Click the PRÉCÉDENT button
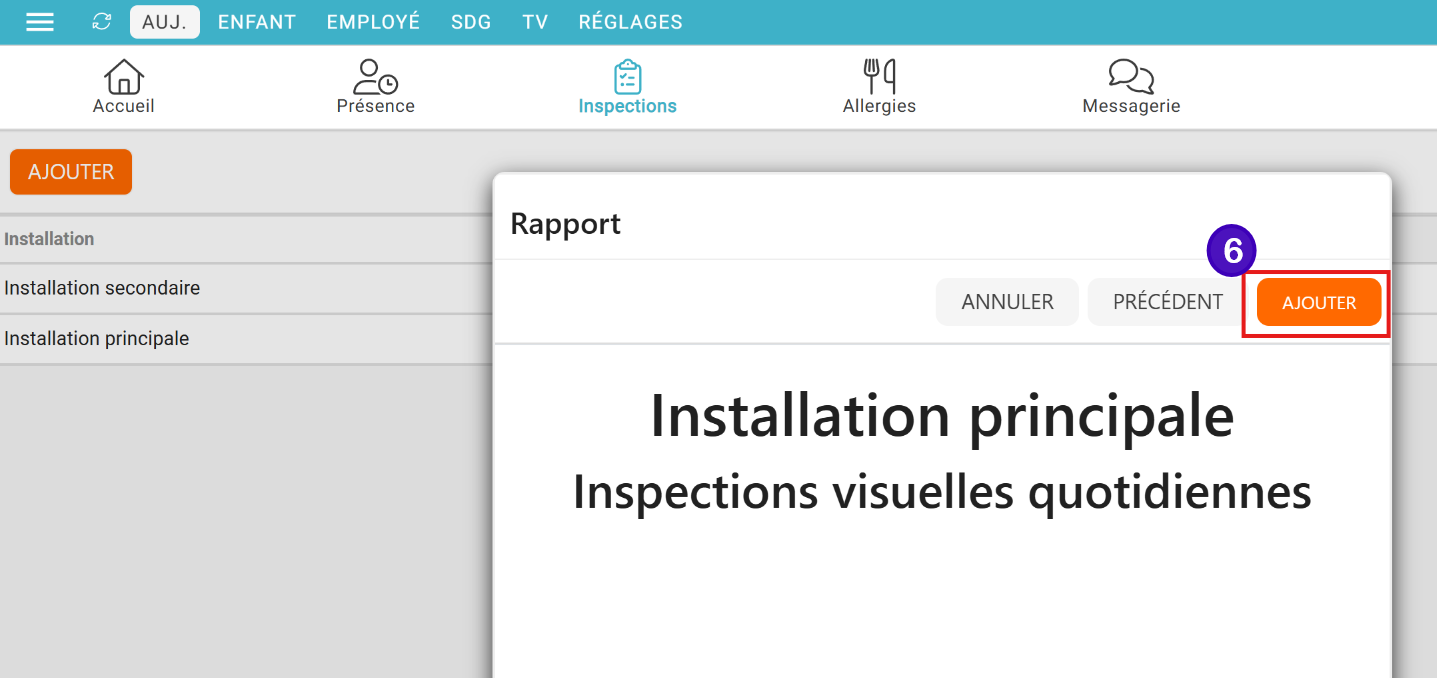This screenshot has height=678, width=1437. 1167,302
